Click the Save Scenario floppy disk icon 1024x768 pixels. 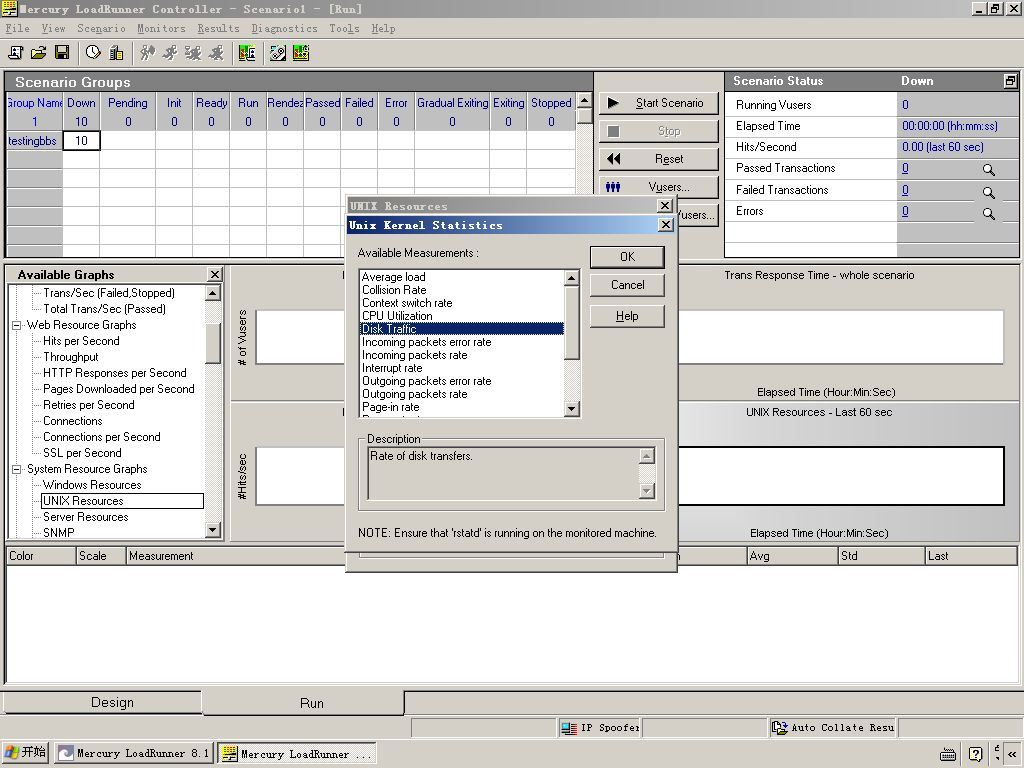(x=62, y=53)
